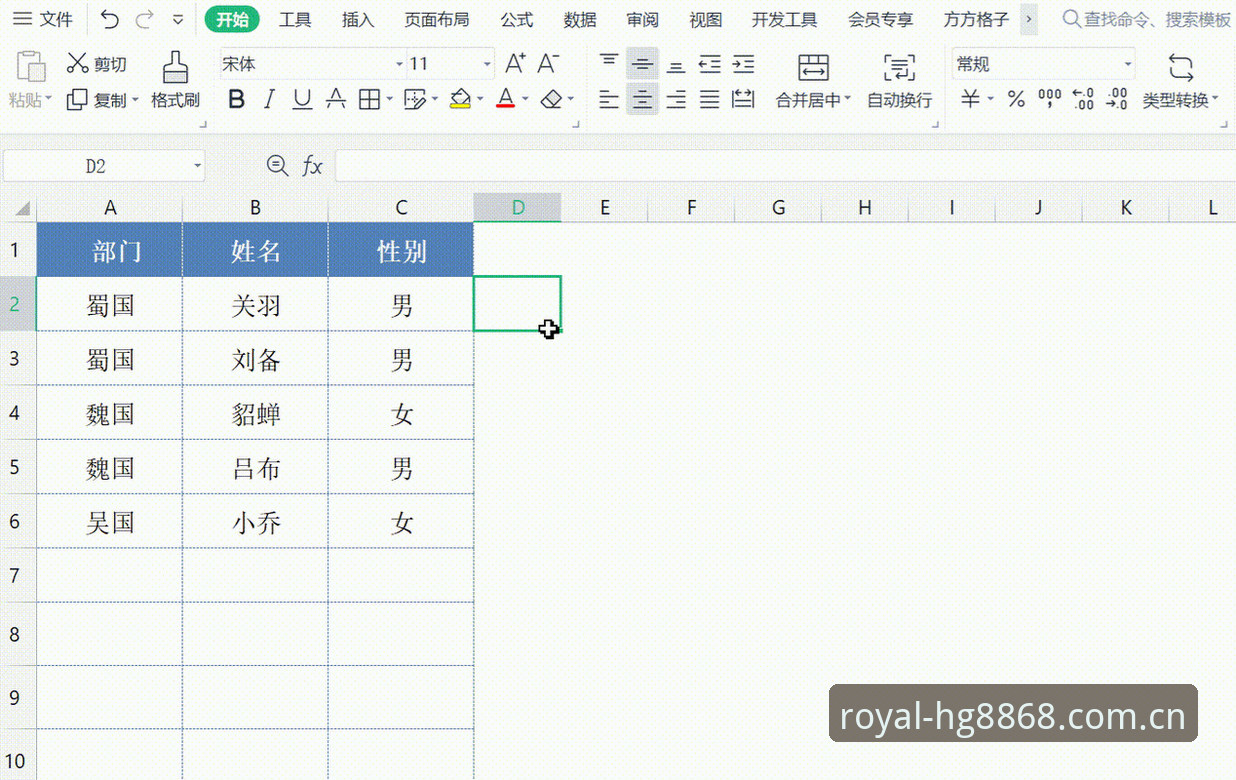Viewport: 1236px width, 780px height.
Task: Click the insert function fx icon
Action: (313, 166)
